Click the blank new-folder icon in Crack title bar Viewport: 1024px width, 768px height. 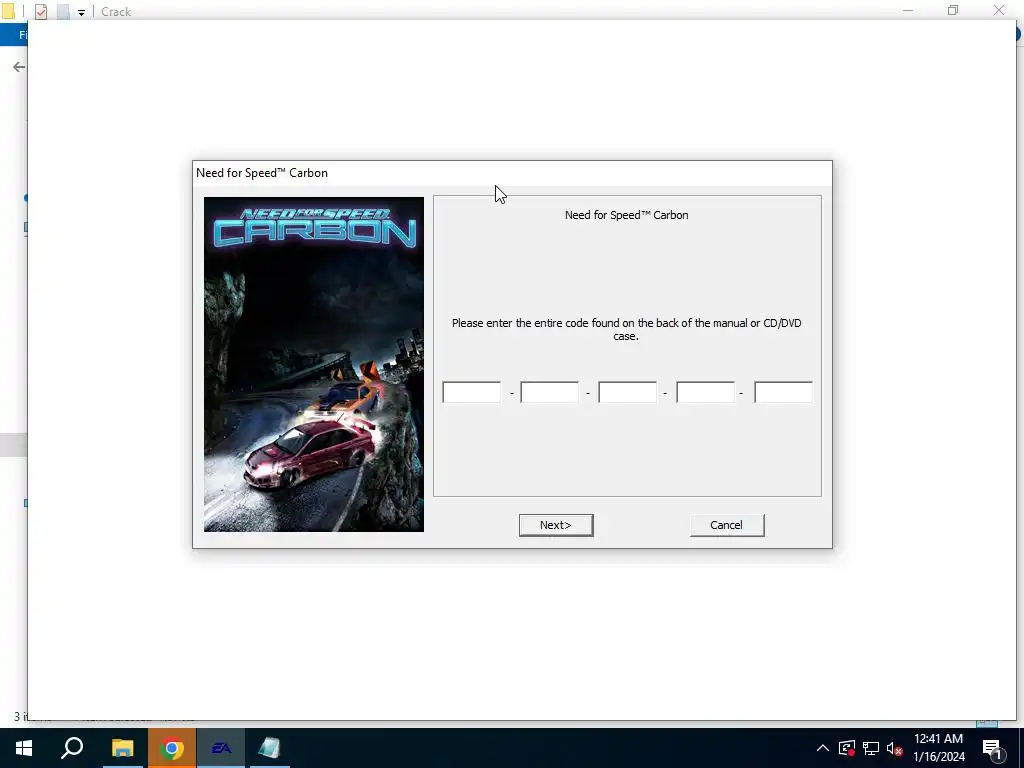click(63, 12)
